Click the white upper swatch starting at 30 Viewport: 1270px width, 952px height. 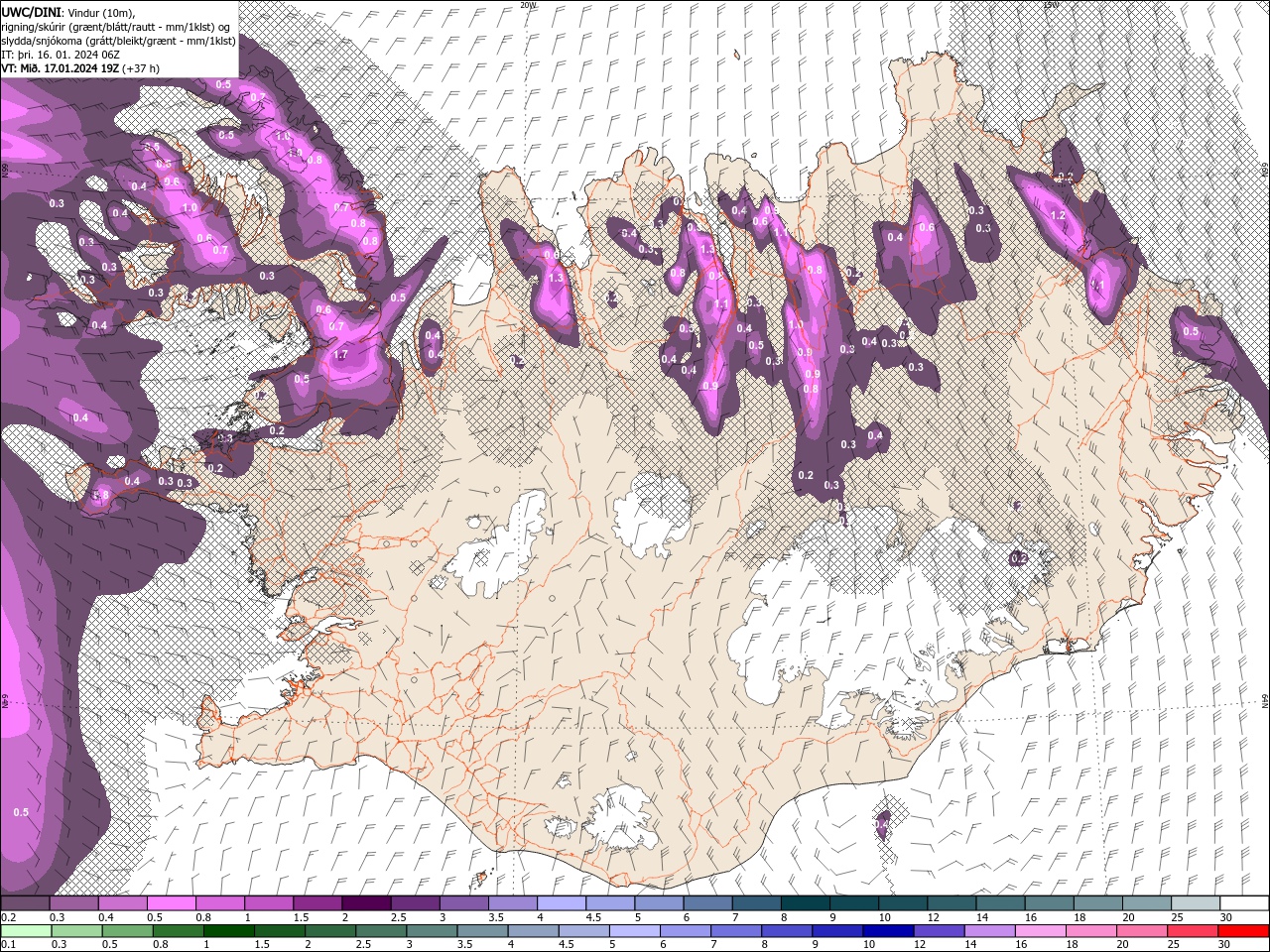1244,903
